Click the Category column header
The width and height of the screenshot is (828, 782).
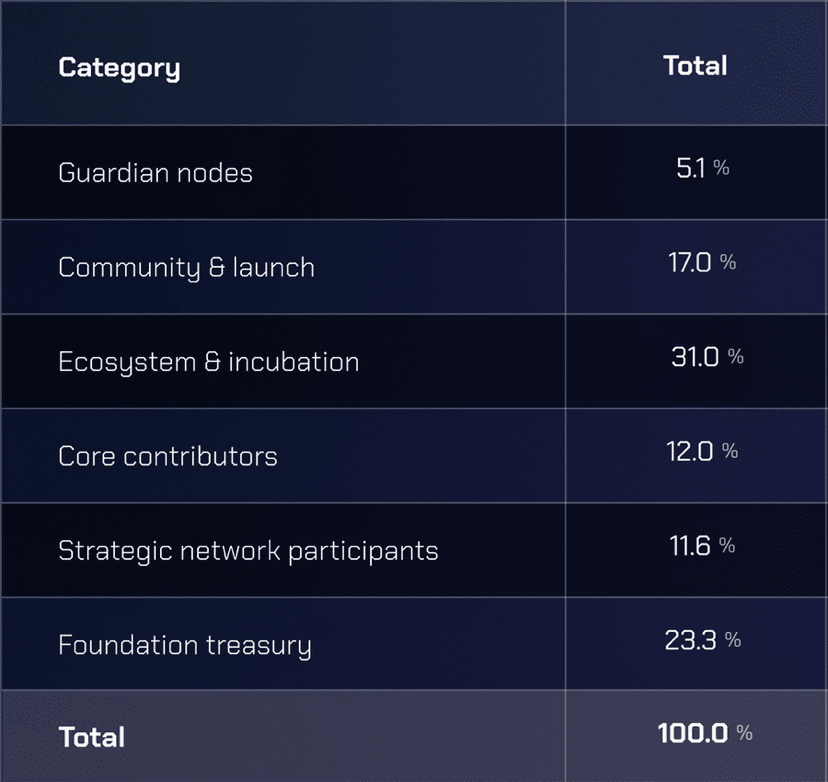pos(119,68)
